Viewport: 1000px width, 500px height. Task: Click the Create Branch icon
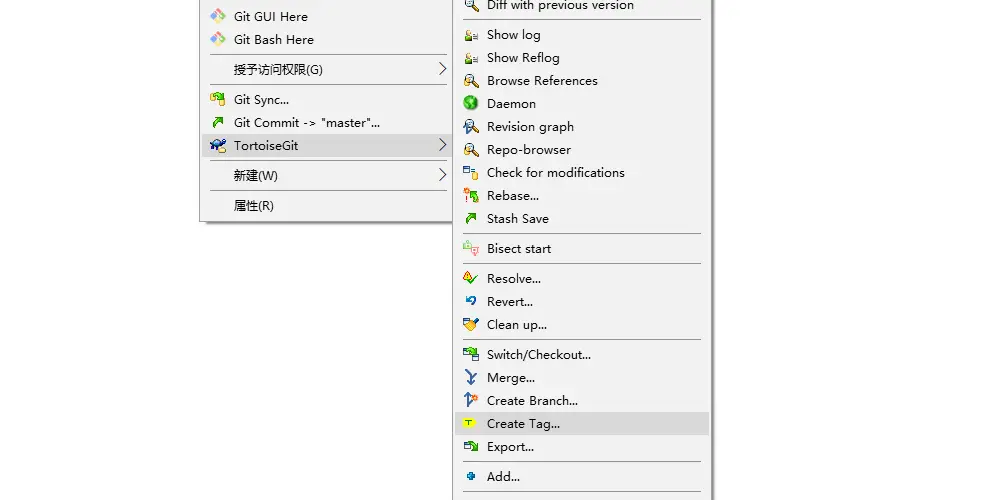click(x=471, y=400)
